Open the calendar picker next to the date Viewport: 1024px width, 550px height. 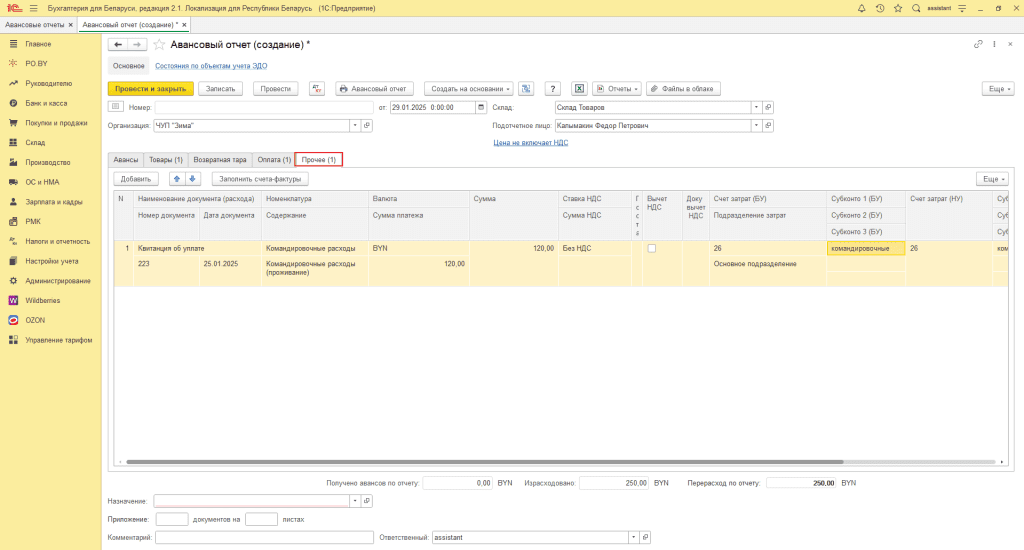click(x=482, y=107)
